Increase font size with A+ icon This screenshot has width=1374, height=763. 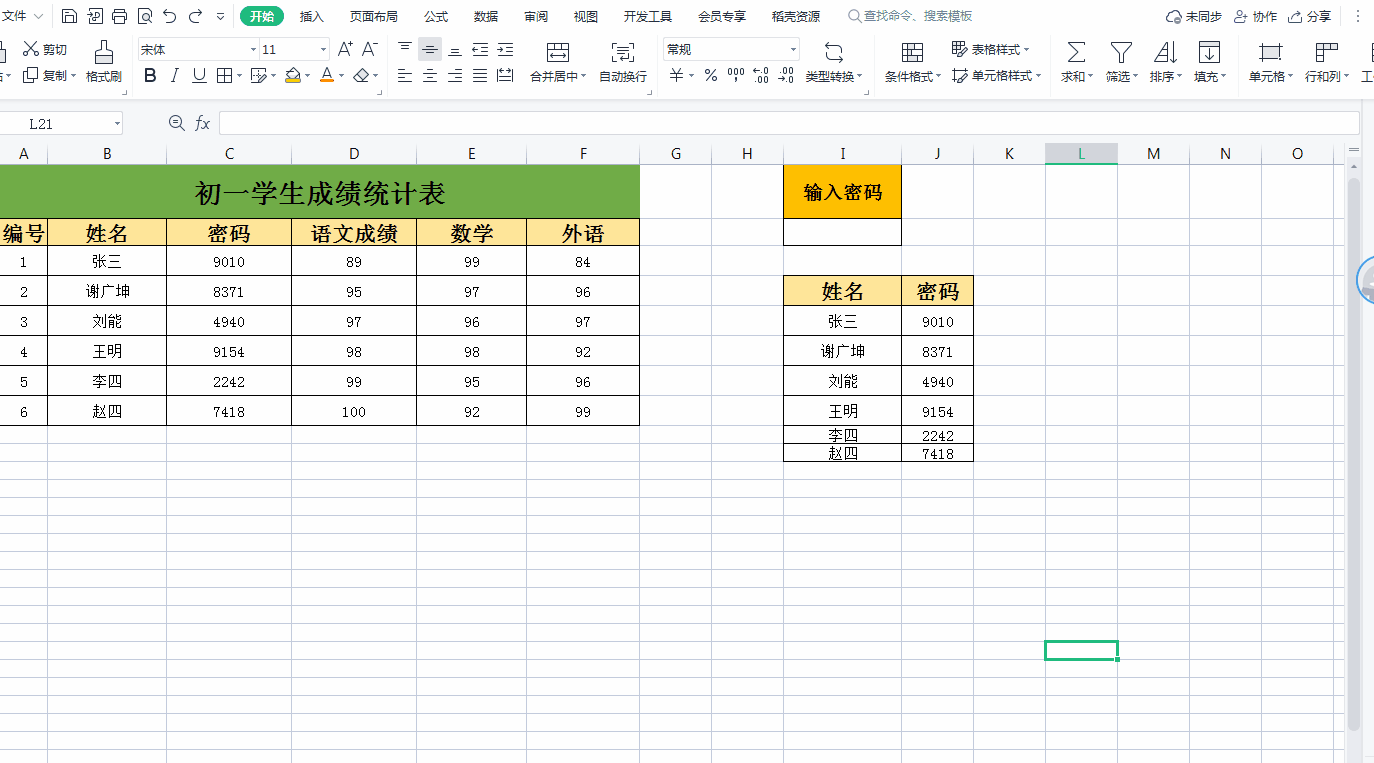click(345, 49)
